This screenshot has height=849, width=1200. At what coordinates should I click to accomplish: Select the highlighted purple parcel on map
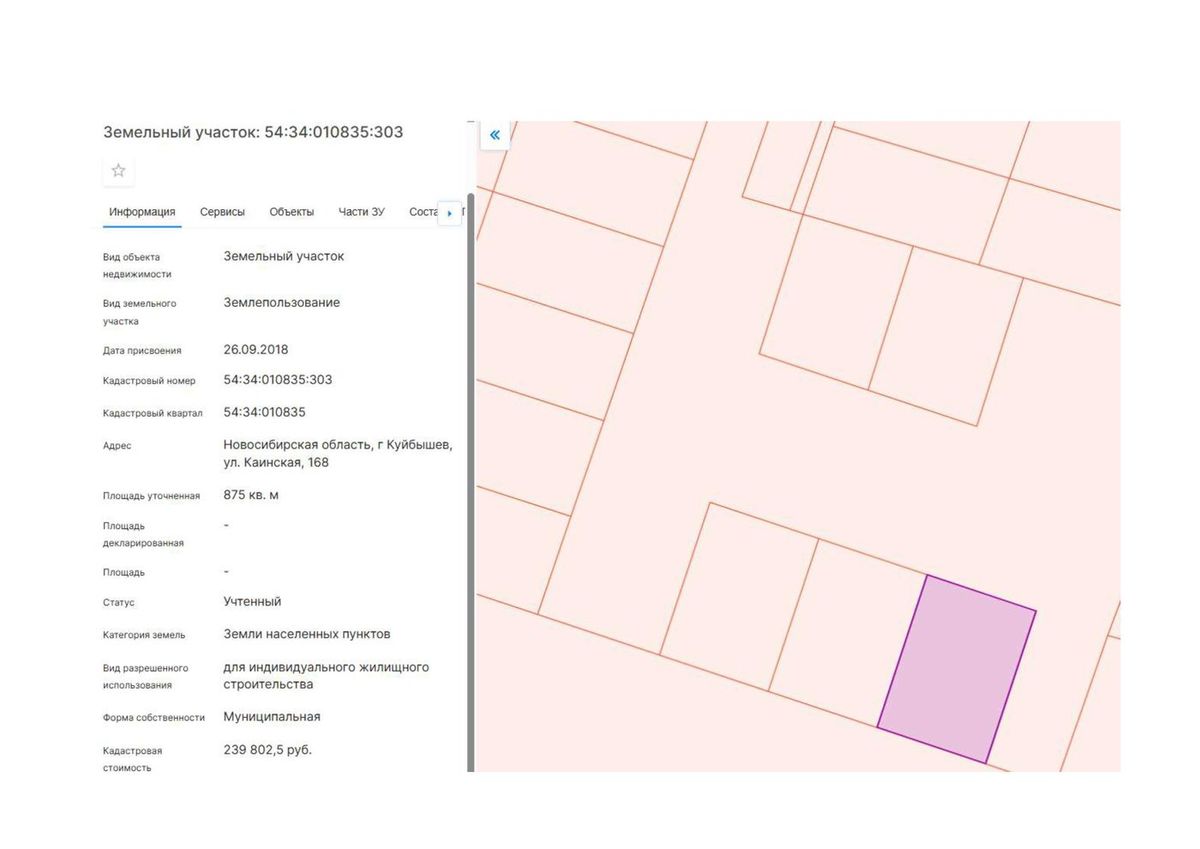coord(957,669)
